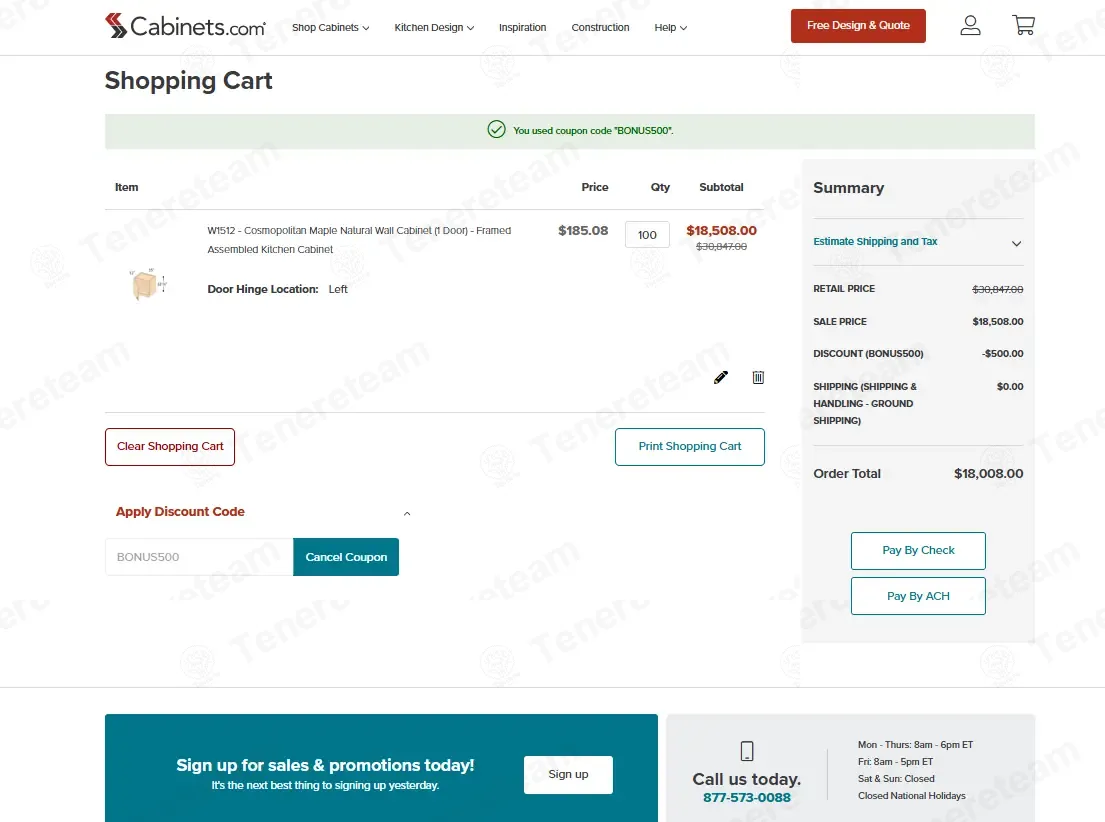
Task: Expand Estimate Shipping and Tax section
Action: [918, 242]
